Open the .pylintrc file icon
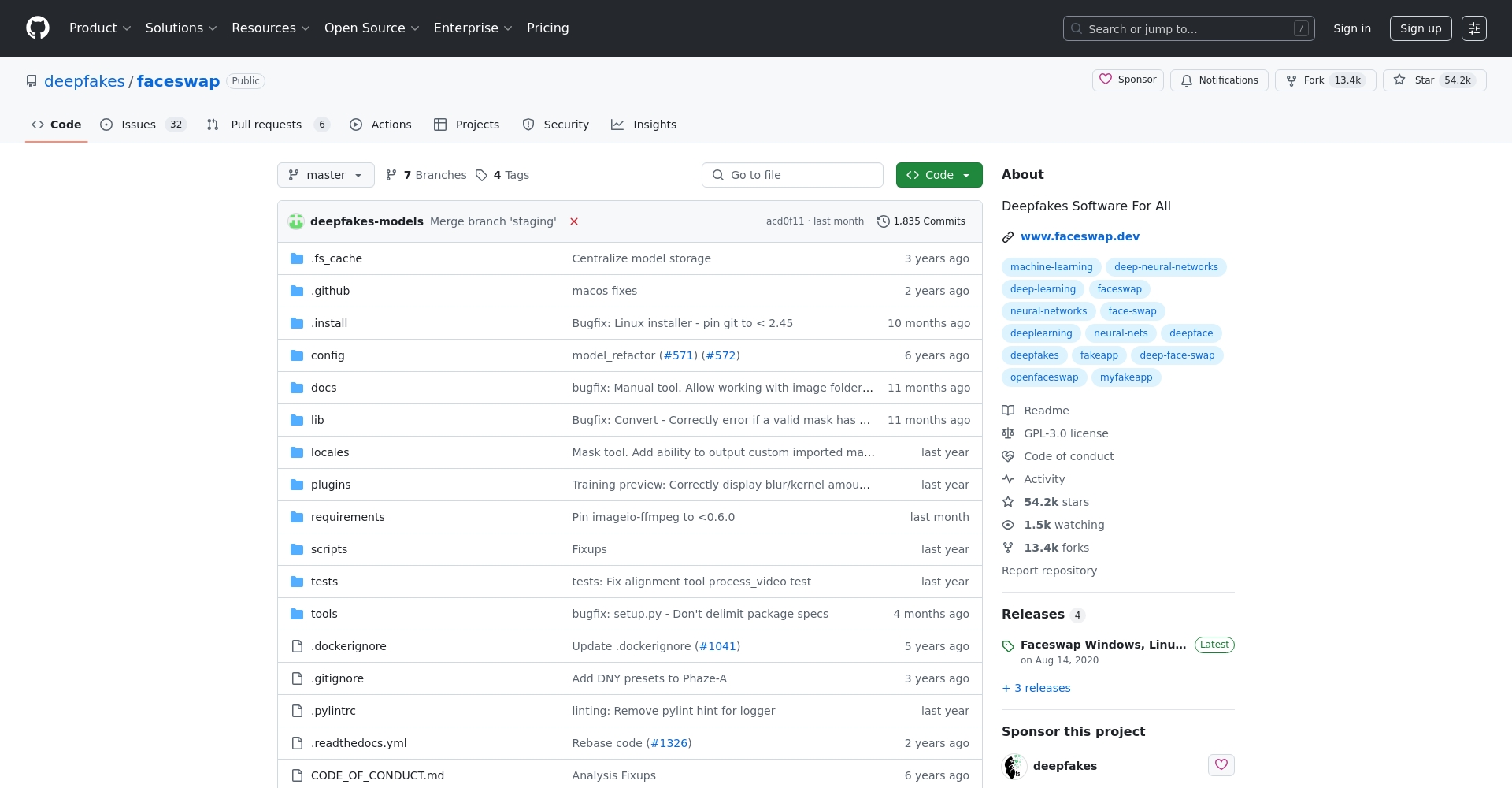 [297, 711]
